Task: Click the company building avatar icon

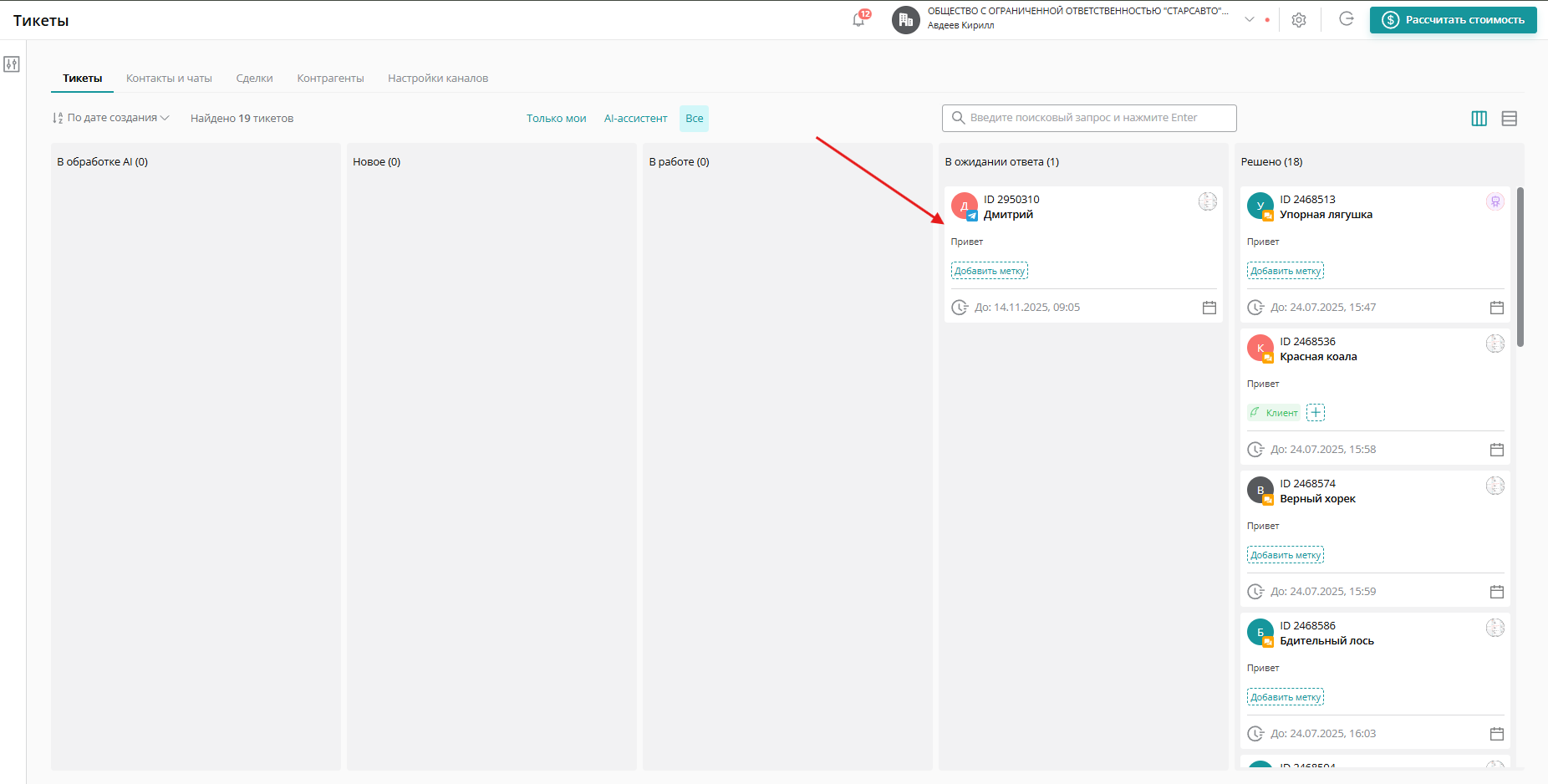Action: 905,19
